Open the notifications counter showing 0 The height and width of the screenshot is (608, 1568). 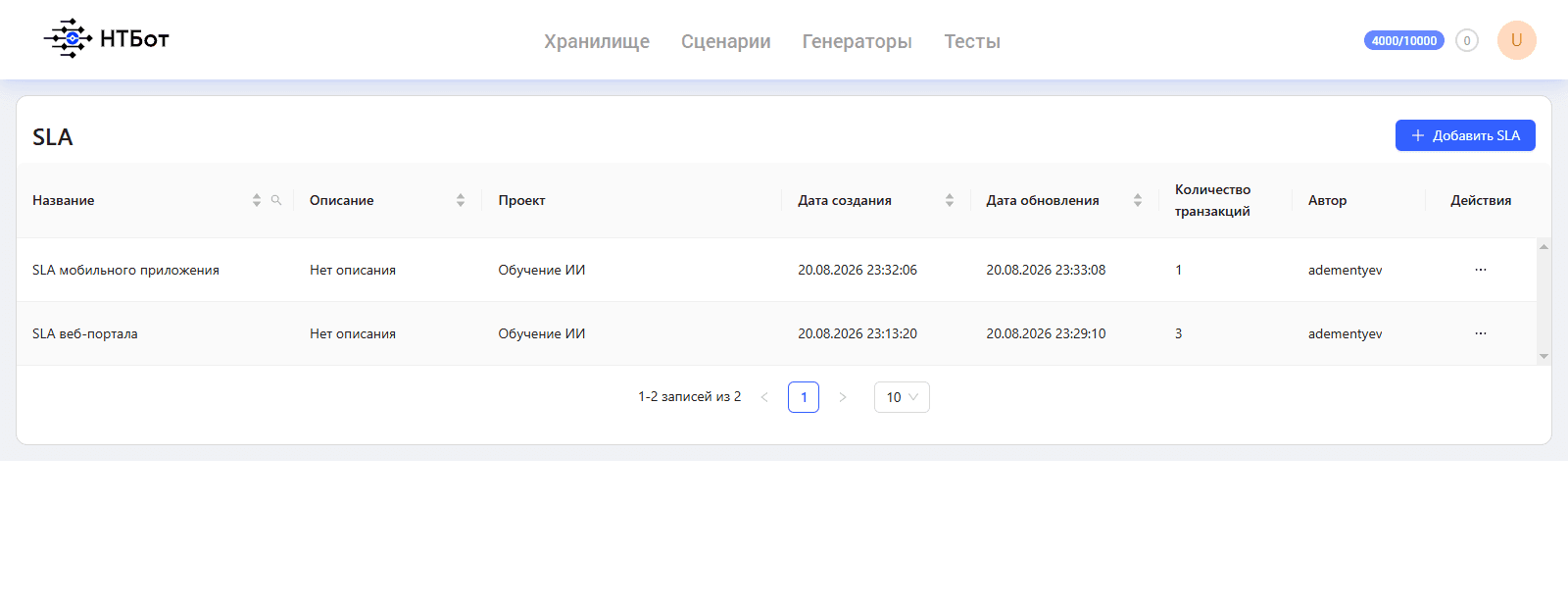coord(1467,40)
